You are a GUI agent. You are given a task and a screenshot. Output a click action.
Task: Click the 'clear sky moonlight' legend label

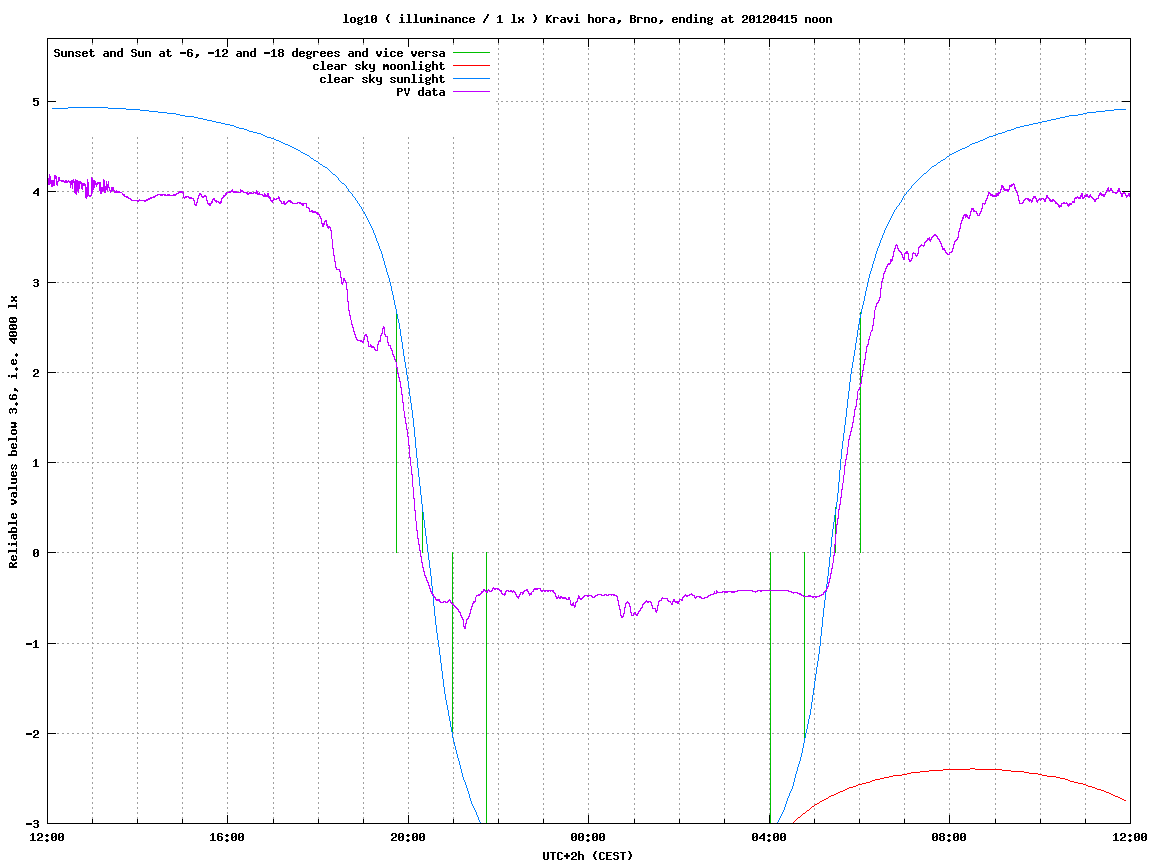click(x=379, y=66)
